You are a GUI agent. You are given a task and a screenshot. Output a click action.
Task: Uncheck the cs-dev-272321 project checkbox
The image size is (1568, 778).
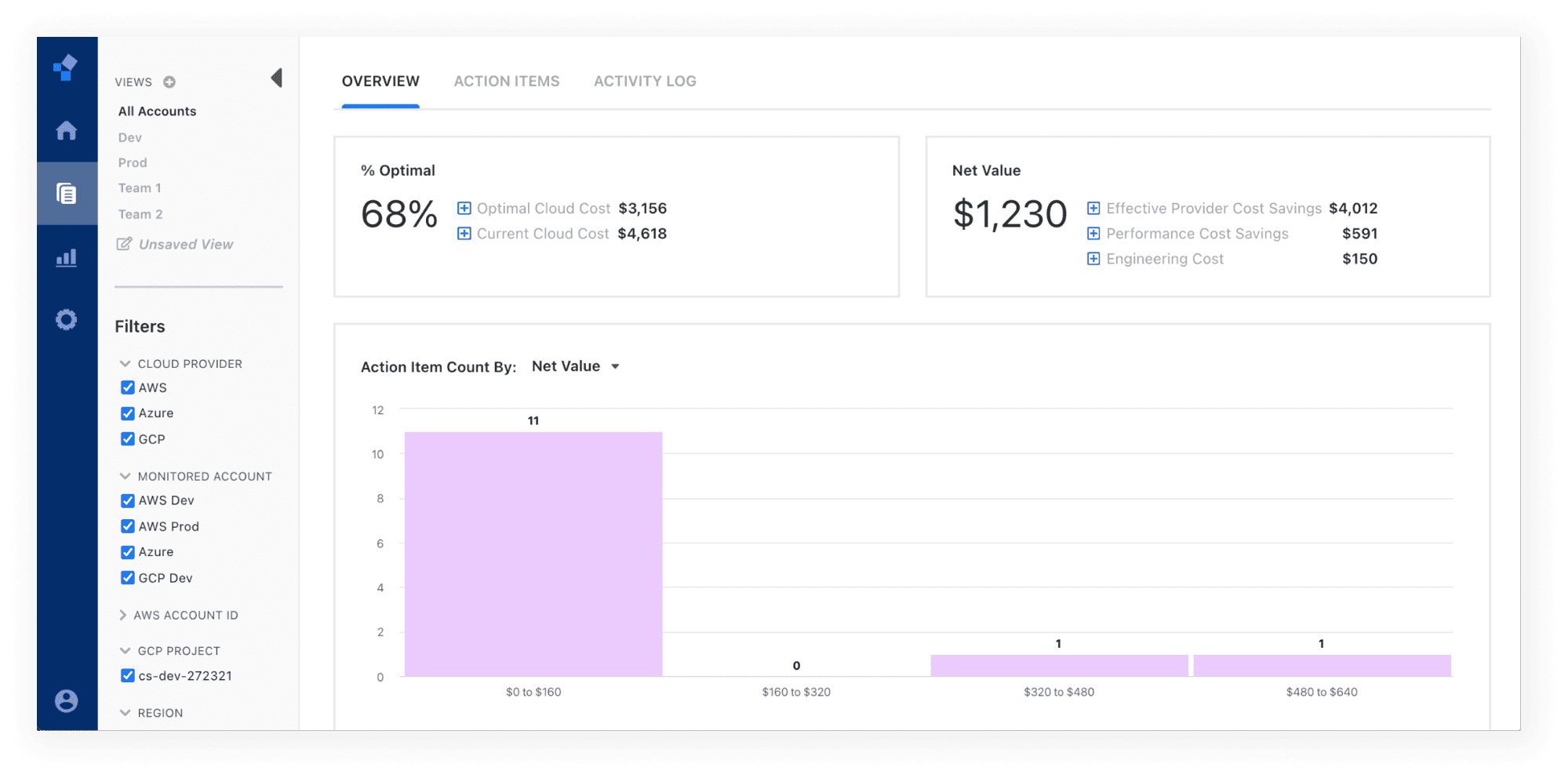click(x=128, y=675)
